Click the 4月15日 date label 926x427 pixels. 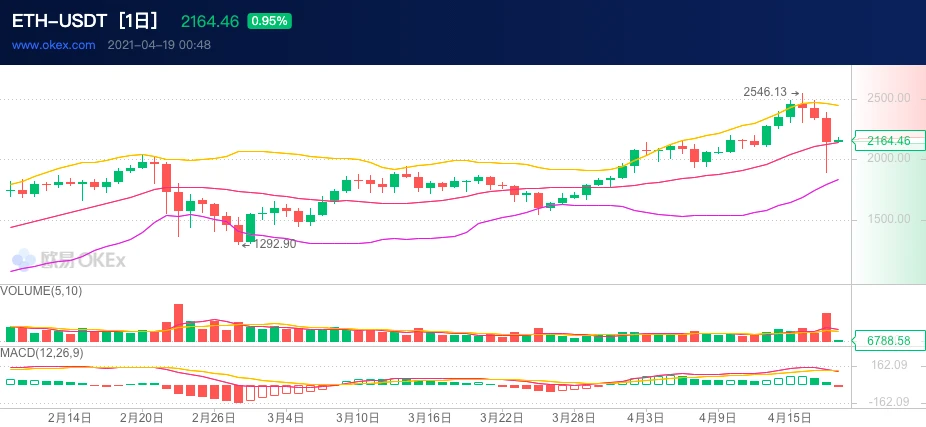click(x=790, y=418)
